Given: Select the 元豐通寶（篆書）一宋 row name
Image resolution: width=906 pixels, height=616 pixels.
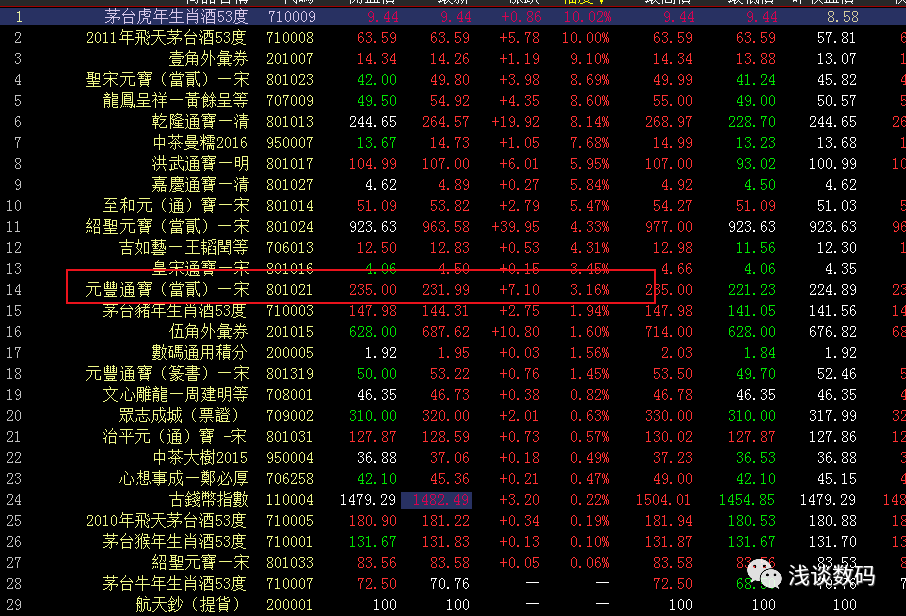Looking at the screenshot, I should pos(167,374).
